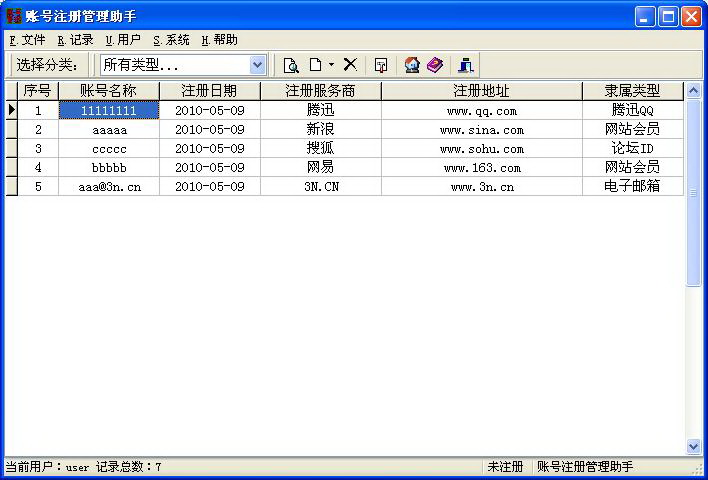Click the scrollbar down arrow
The image size is (708, 480).
tap(694, 447)
